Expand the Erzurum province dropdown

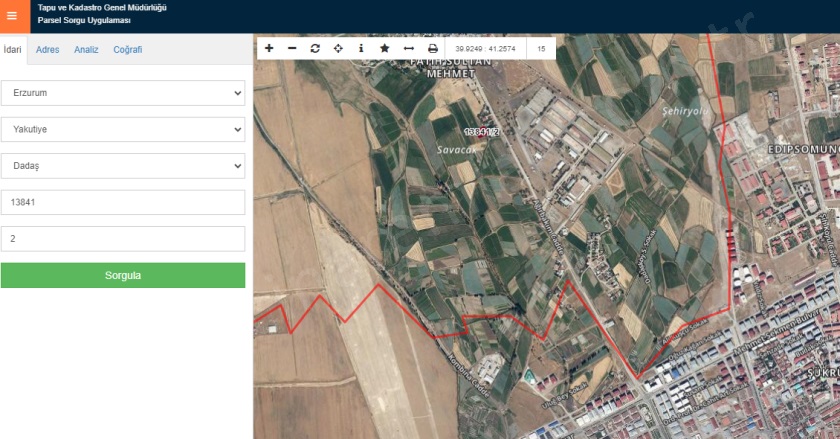coord(123,93)
